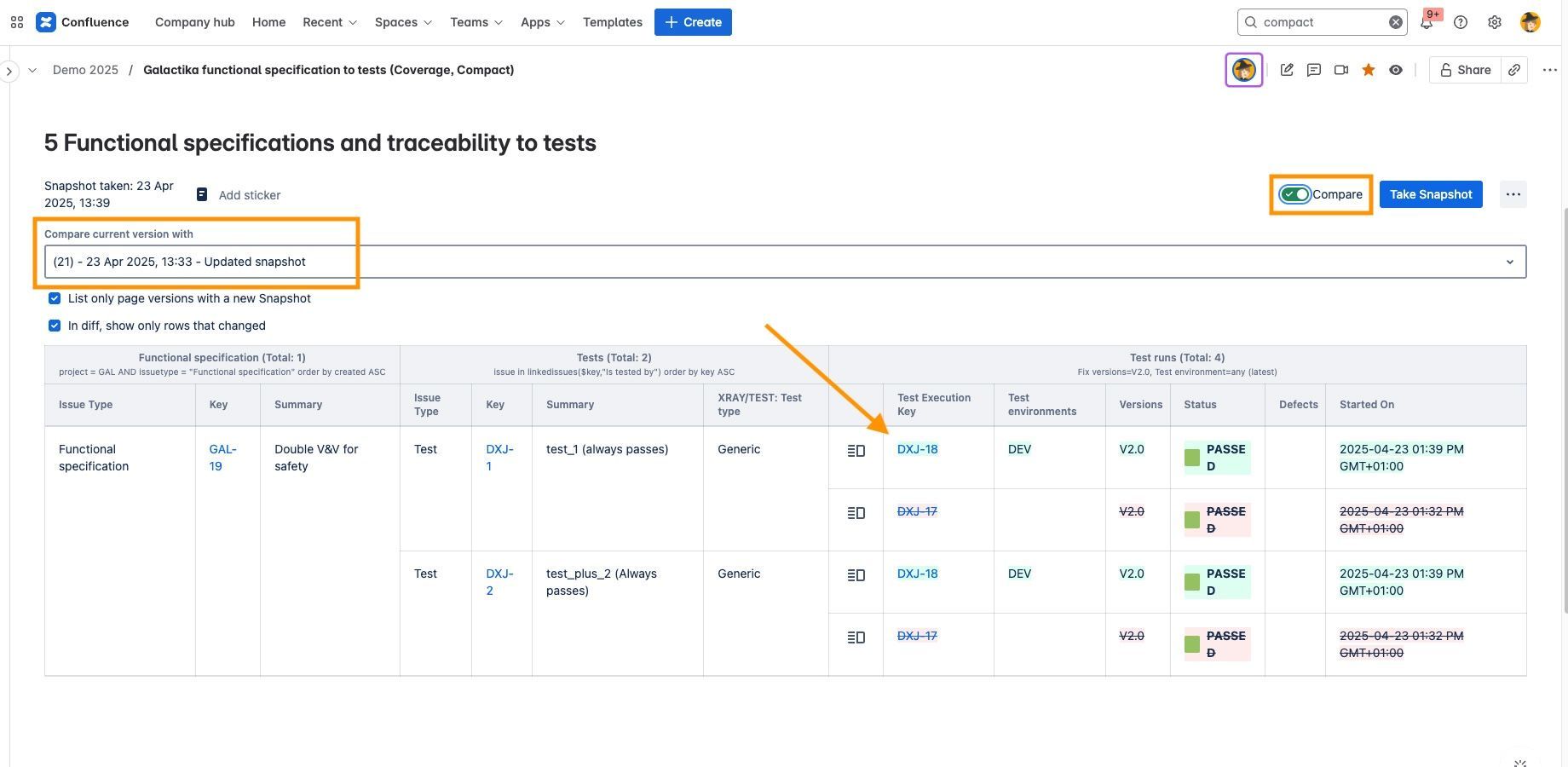Expand the Apps menu
1568x767 pixels.
tap(543, 22)
